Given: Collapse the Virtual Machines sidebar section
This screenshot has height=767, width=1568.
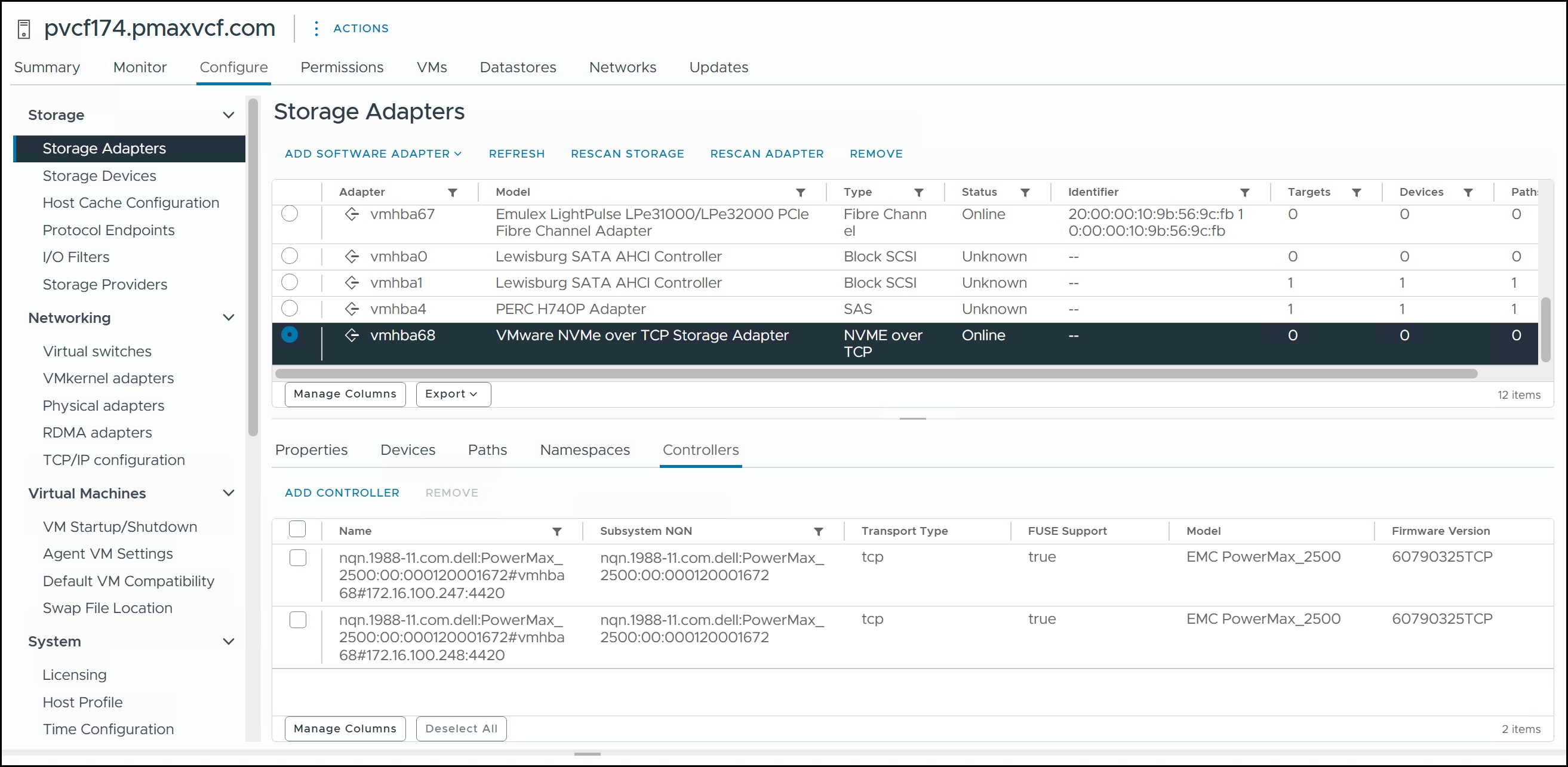Looking at the screenshot, I should [x=228, y=492].
